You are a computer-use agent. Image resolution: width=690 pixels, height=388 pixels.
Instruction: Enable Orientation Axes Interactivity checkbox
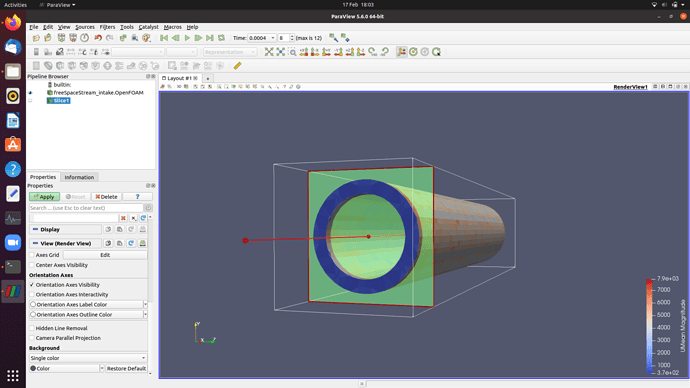pos(32,295)
